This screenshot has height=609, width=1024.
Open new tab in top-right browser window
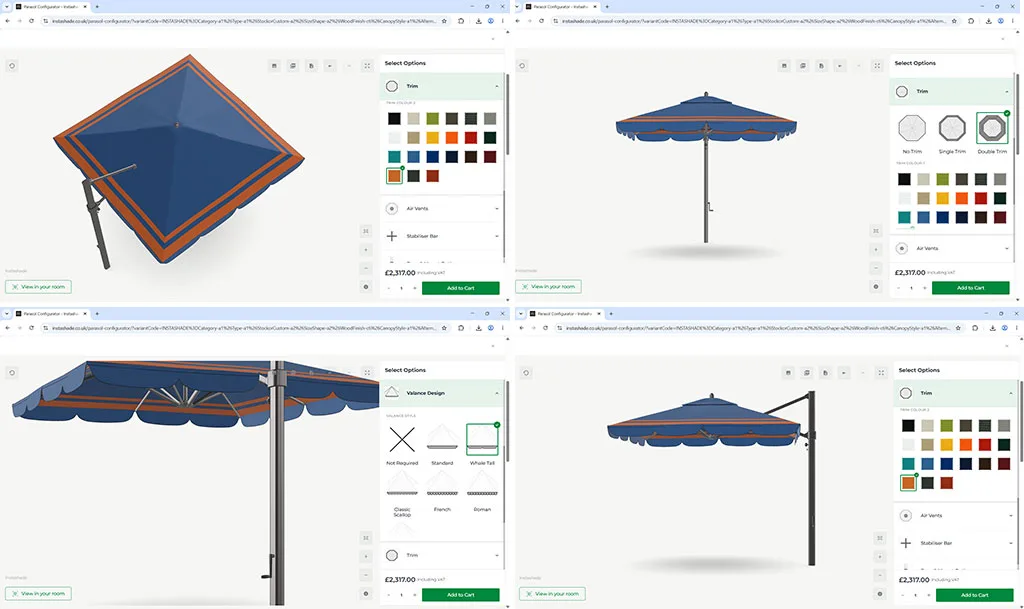(x=607, y=7)
